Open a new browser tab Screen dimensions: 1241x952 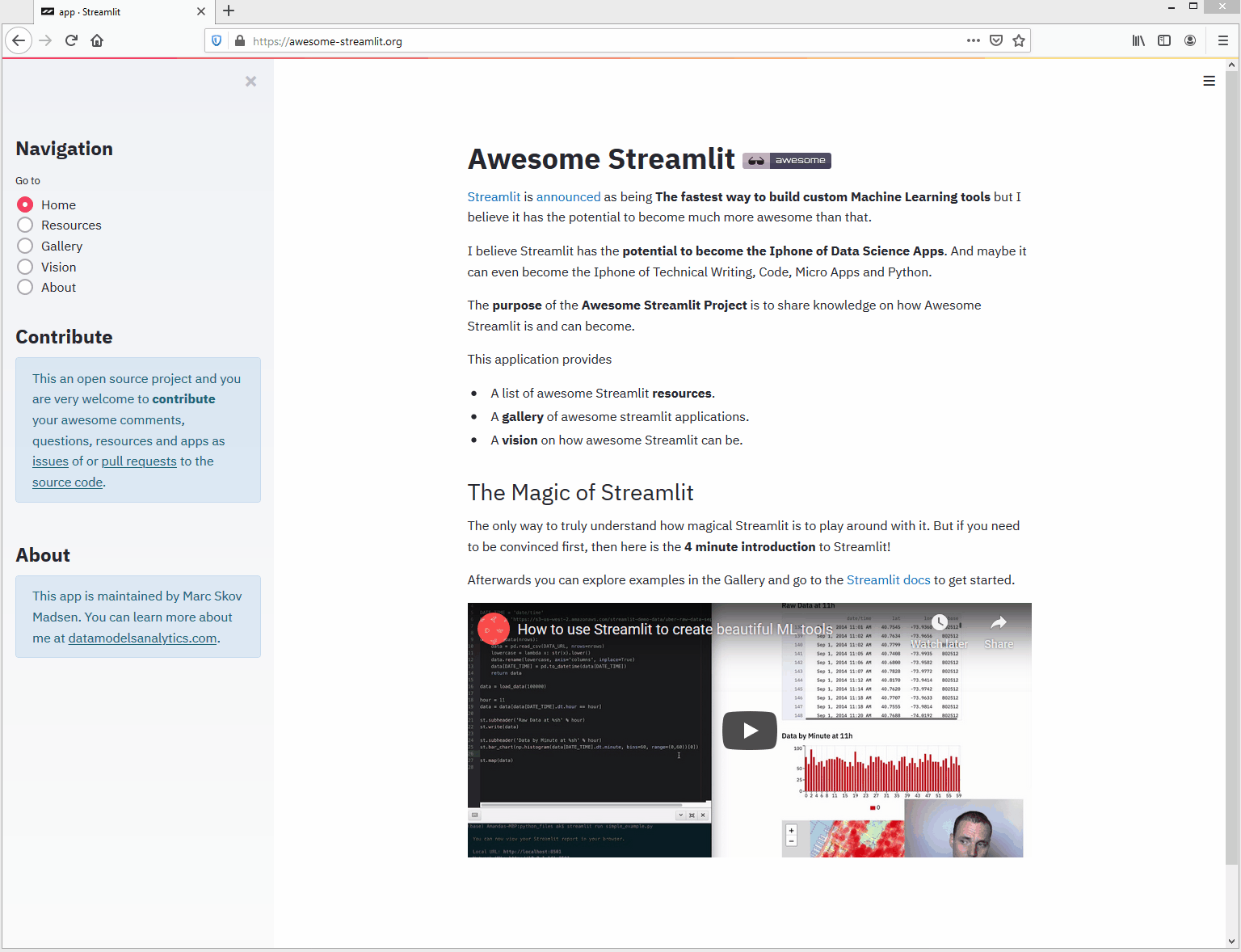pyautogui.click(x=229, y=11)
